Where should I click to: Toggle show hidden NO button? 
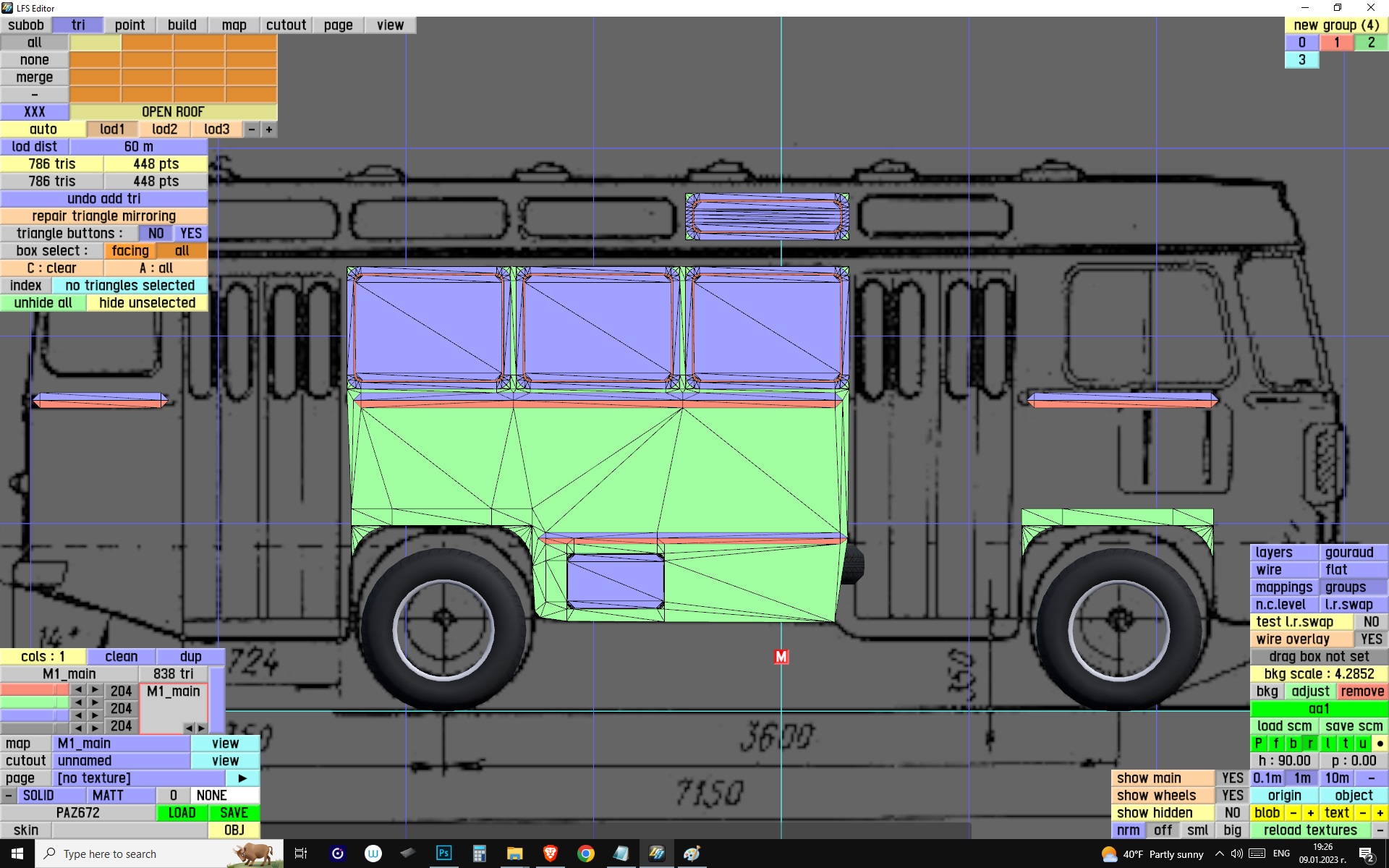coord(1232,813)
